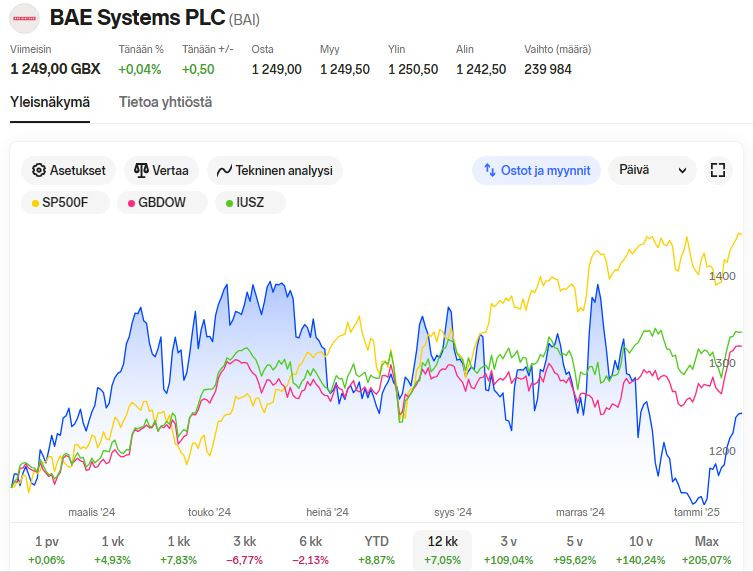Click the tammi '25 date label
Image resolution: width=753 pixels, height=572 pixels.
[x=697, y=512]
